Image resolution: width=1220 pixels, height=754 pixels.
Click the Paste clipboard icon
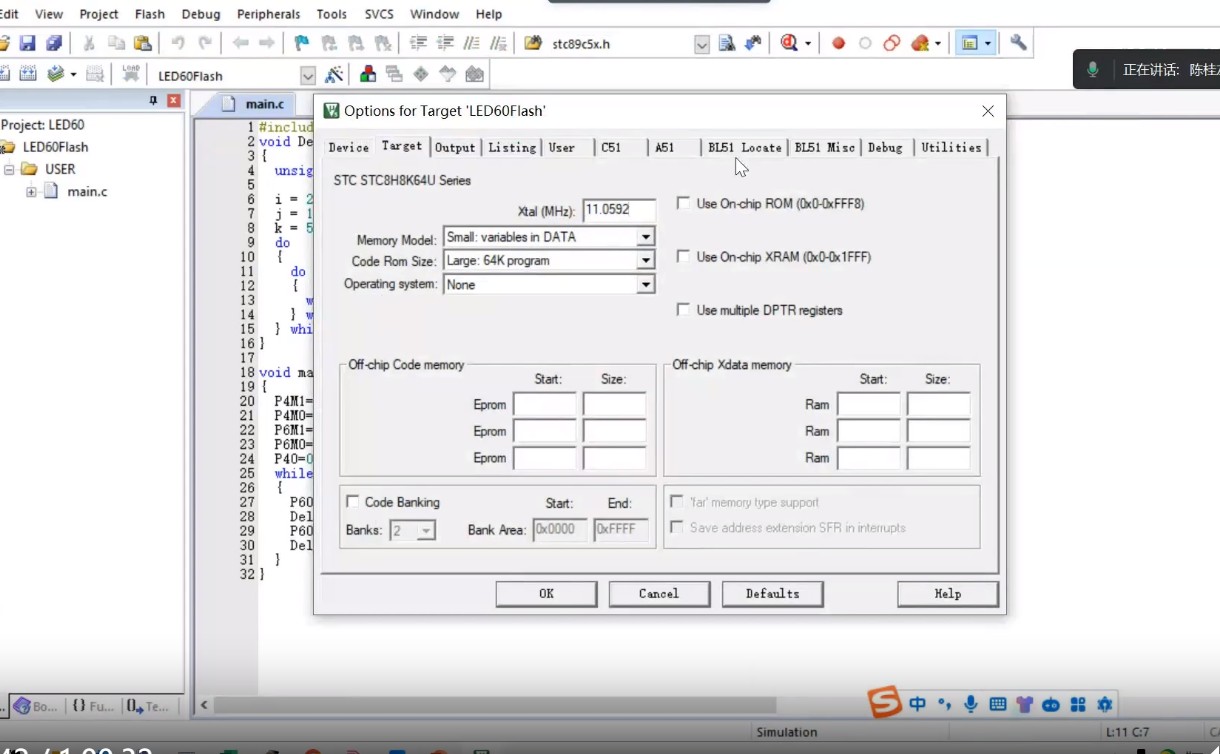coord(143,43)
